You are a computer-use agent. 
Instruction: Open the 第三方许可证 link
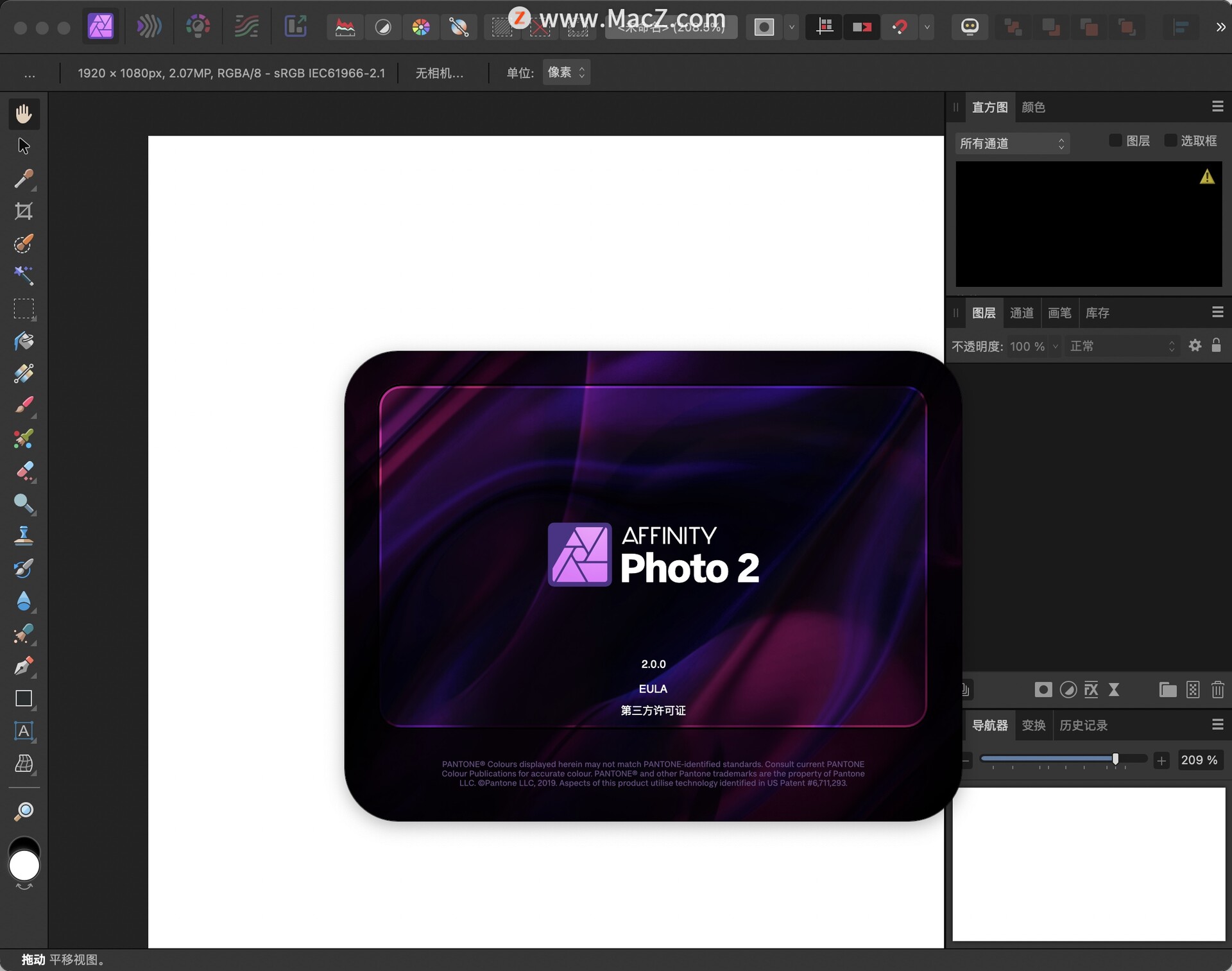pyautogui.click(x=653, y=710)
